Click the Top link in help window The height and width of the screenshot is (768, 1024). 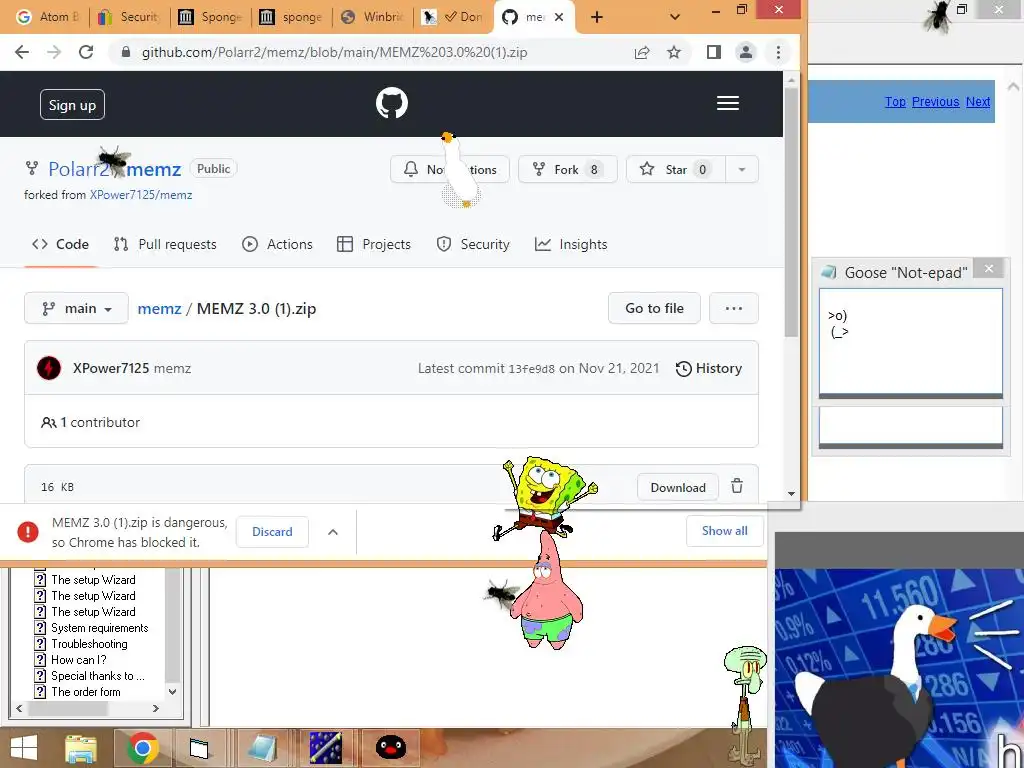pyautogui.click(x=895, y=102)
